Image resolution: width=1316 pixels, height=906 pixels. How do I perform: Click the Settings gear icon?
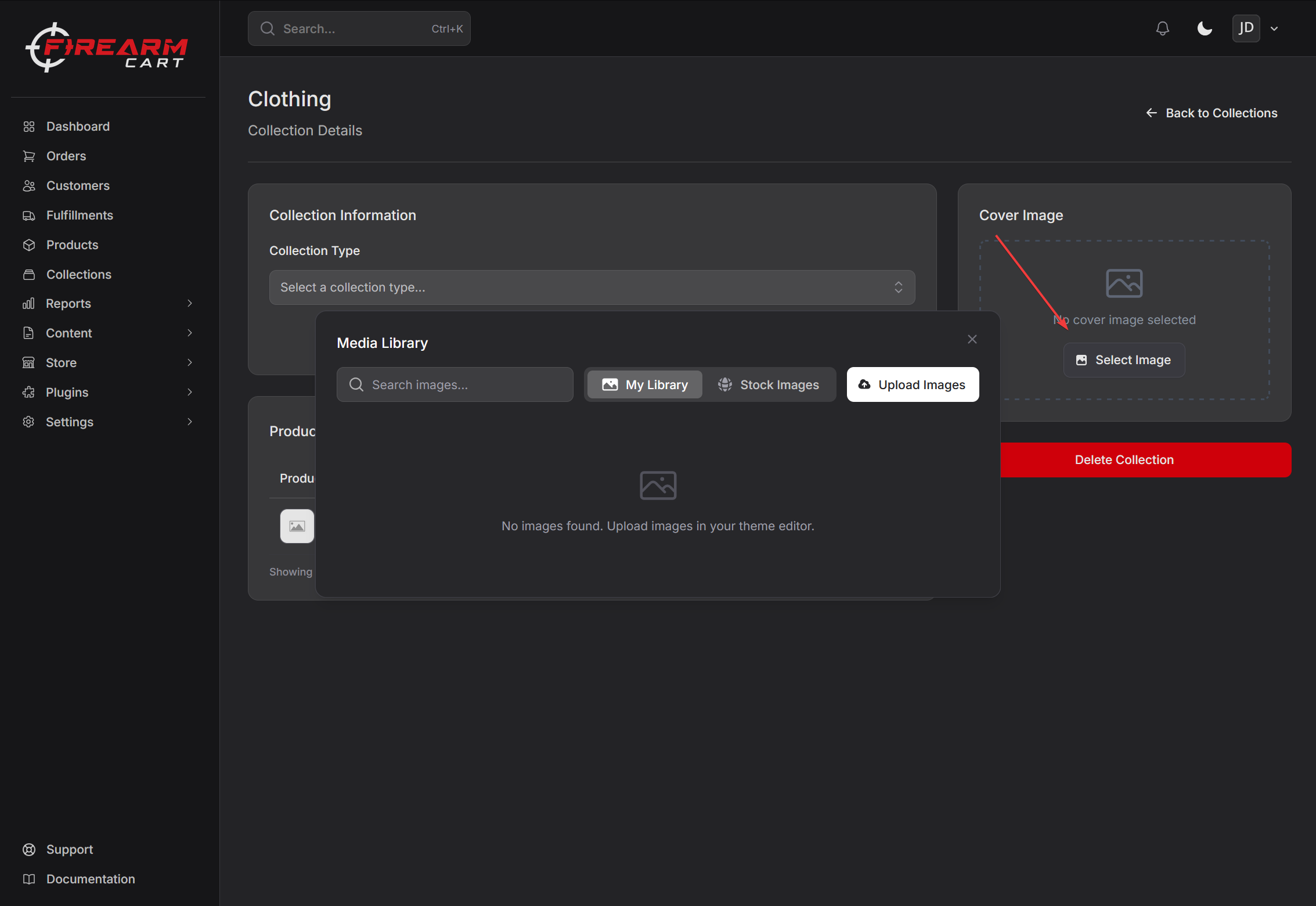[29, 422]
